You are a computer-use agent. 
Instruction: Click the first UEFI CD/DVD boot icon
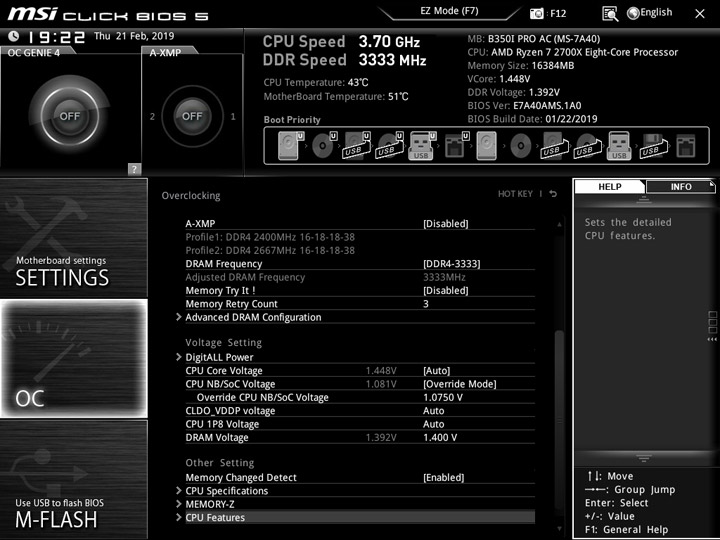324,146
